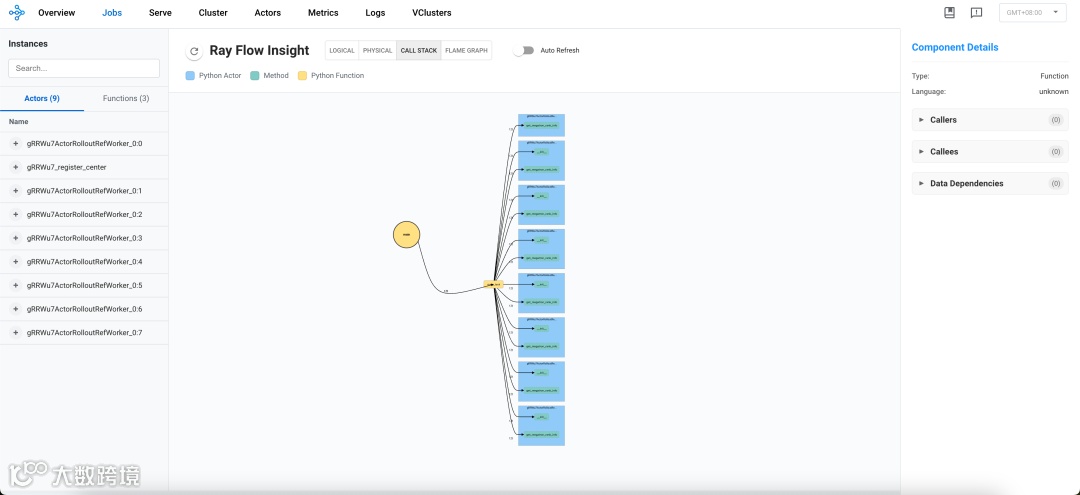Expand gRRWu7ActorRolloutRefWorker_0:3 with plus icon

click(16, 238)
